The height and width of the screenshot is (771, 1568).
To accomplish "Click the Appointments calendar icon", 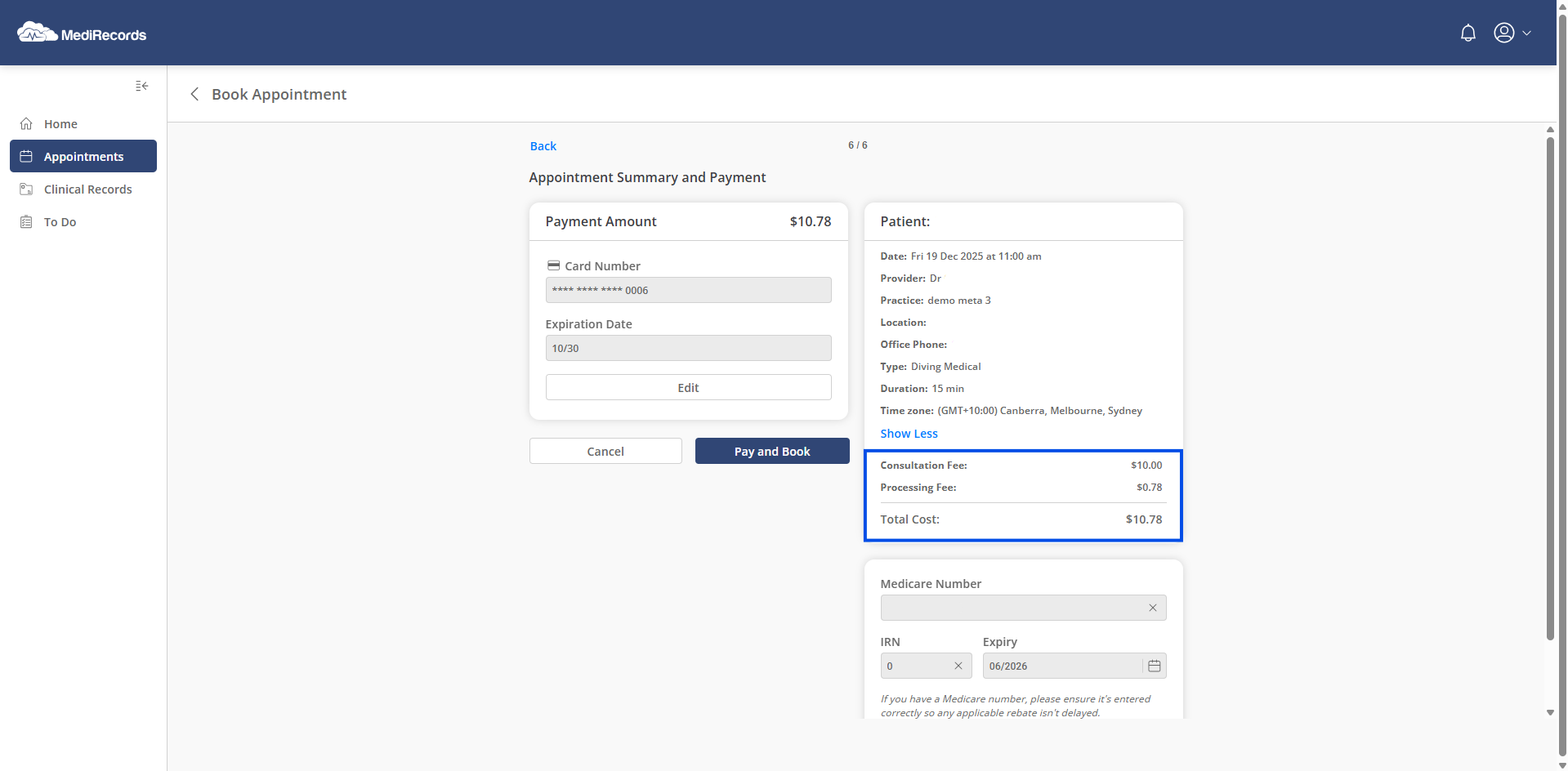I will [26, 156].
